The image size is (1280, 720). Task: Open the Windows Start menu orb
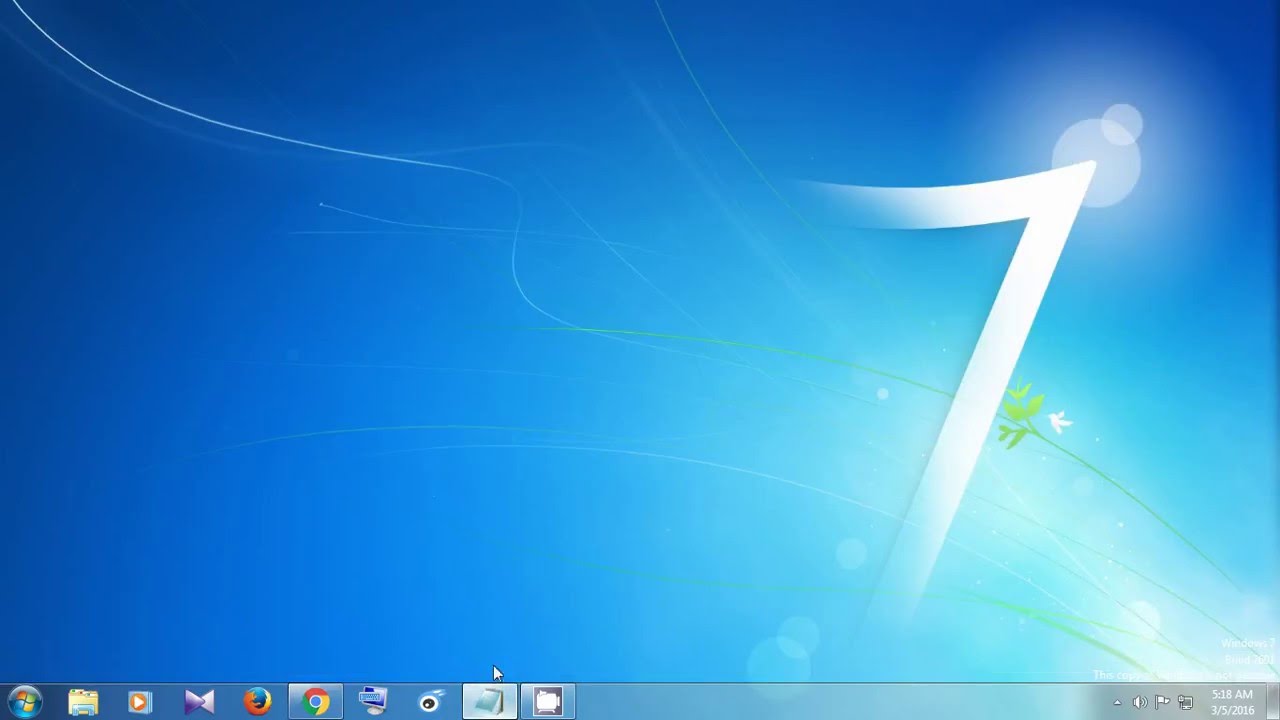(25, 702)
